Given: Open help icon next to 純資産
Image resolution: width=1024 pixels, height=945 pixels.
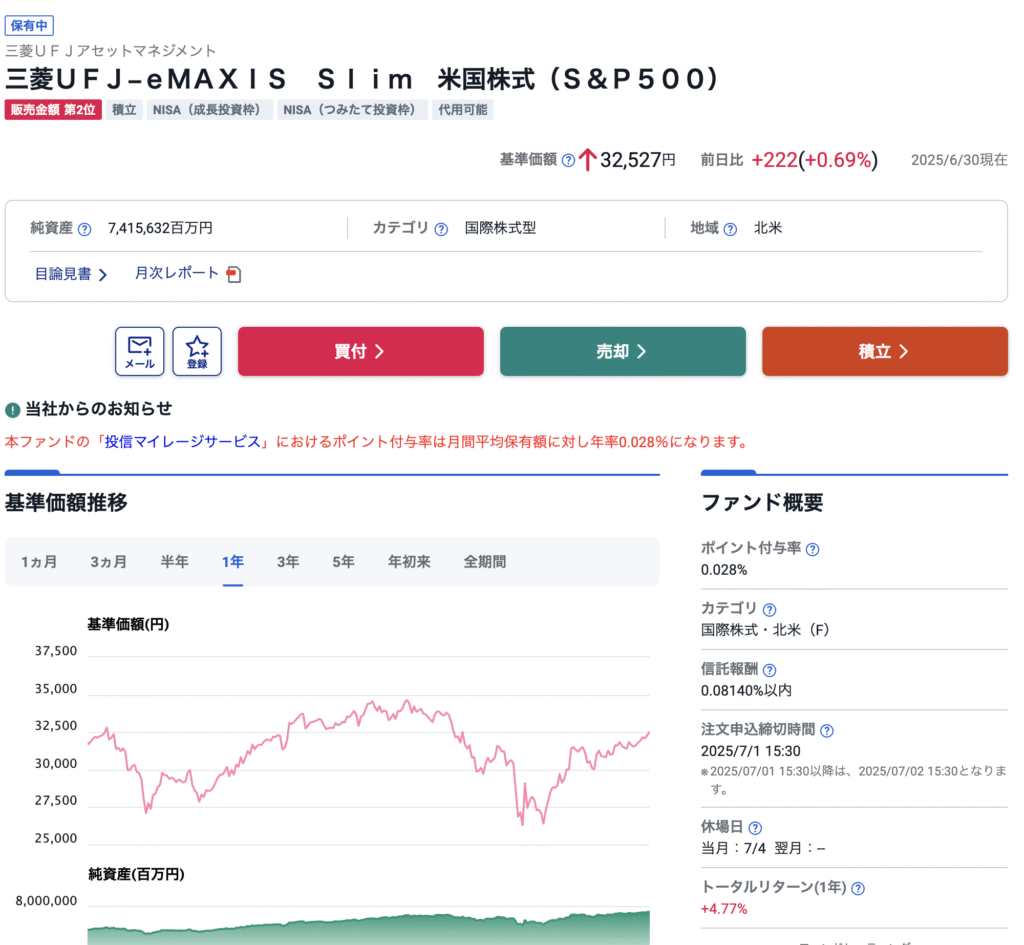Looking at the screenshot, I should pos(84,229).
